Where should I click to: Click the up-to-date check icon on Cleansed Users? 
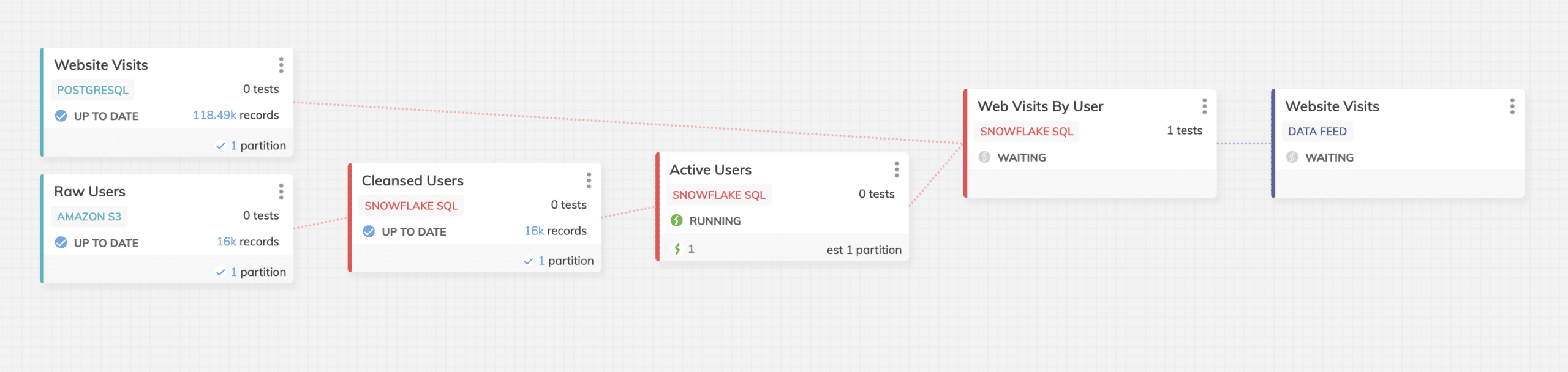[369, 231]
